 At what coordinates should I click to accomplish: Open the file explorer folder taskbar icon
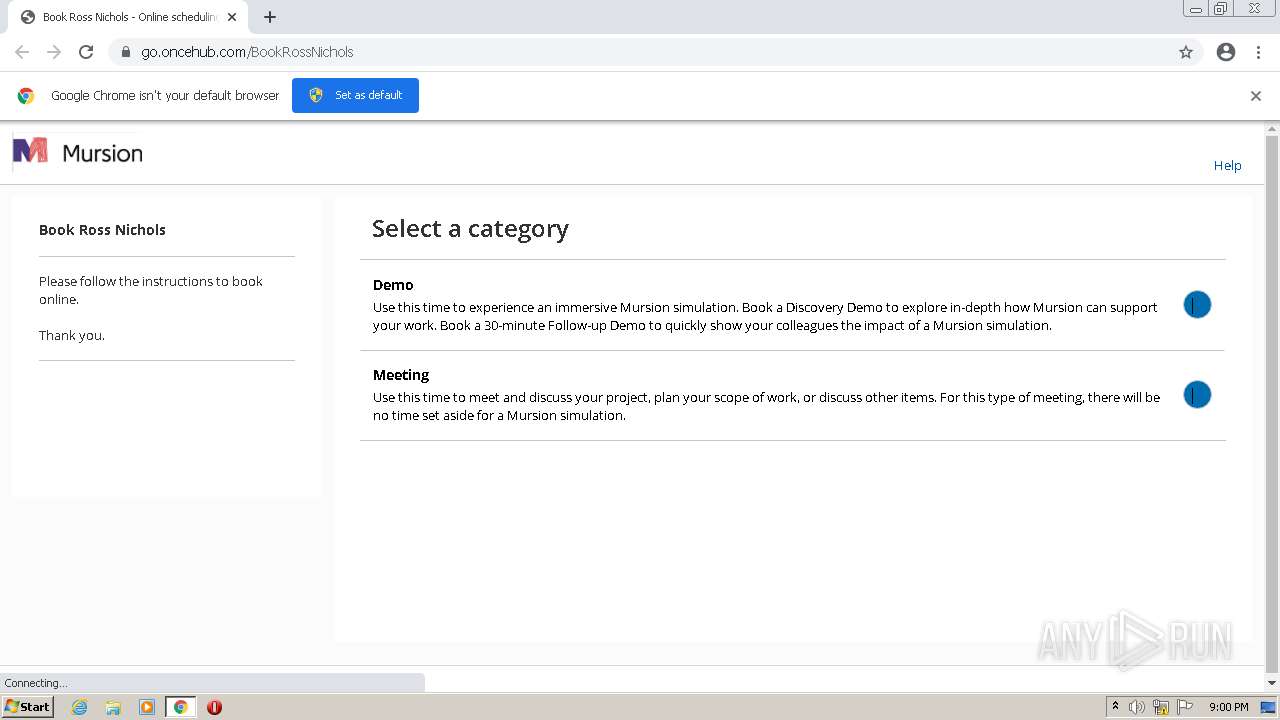pyautogui.click(x=113, y=707)
